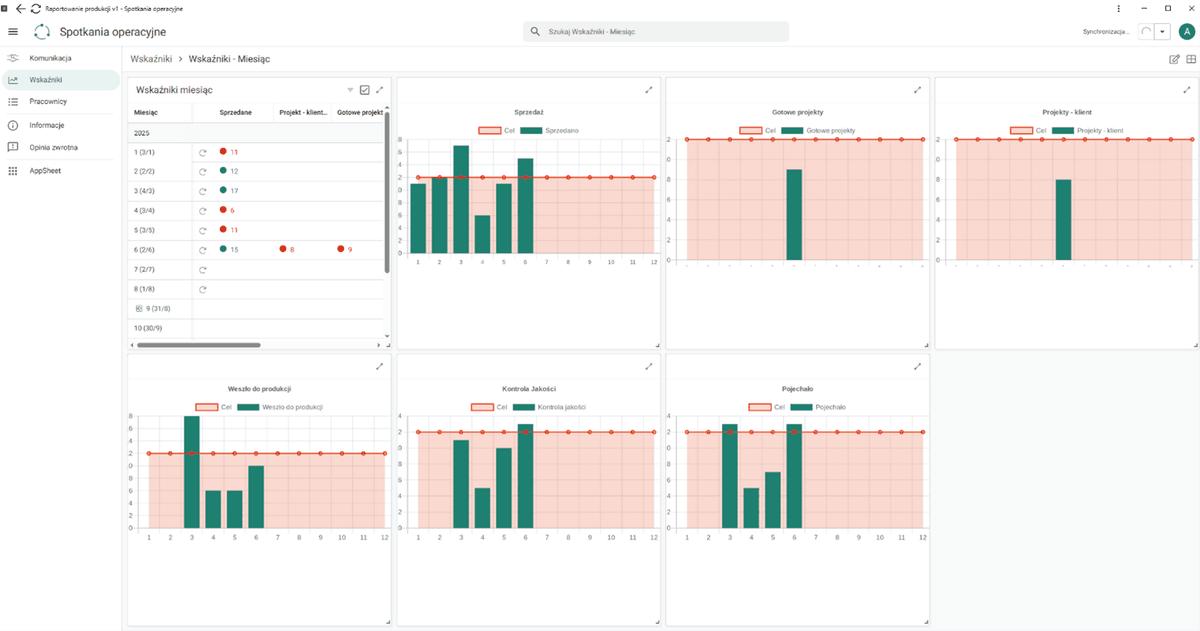Click the Spotkania operacyjne app logo
The image size is (1200, 631).
[43, 32]
